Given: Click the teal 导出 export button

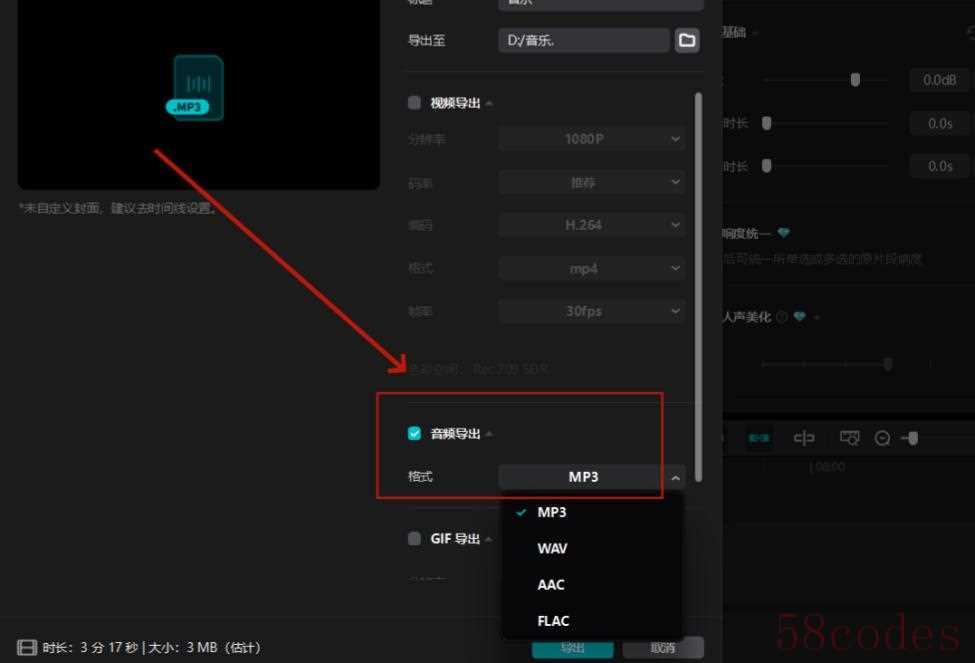Looking at the screenshot, I should [x=572, y=648].
